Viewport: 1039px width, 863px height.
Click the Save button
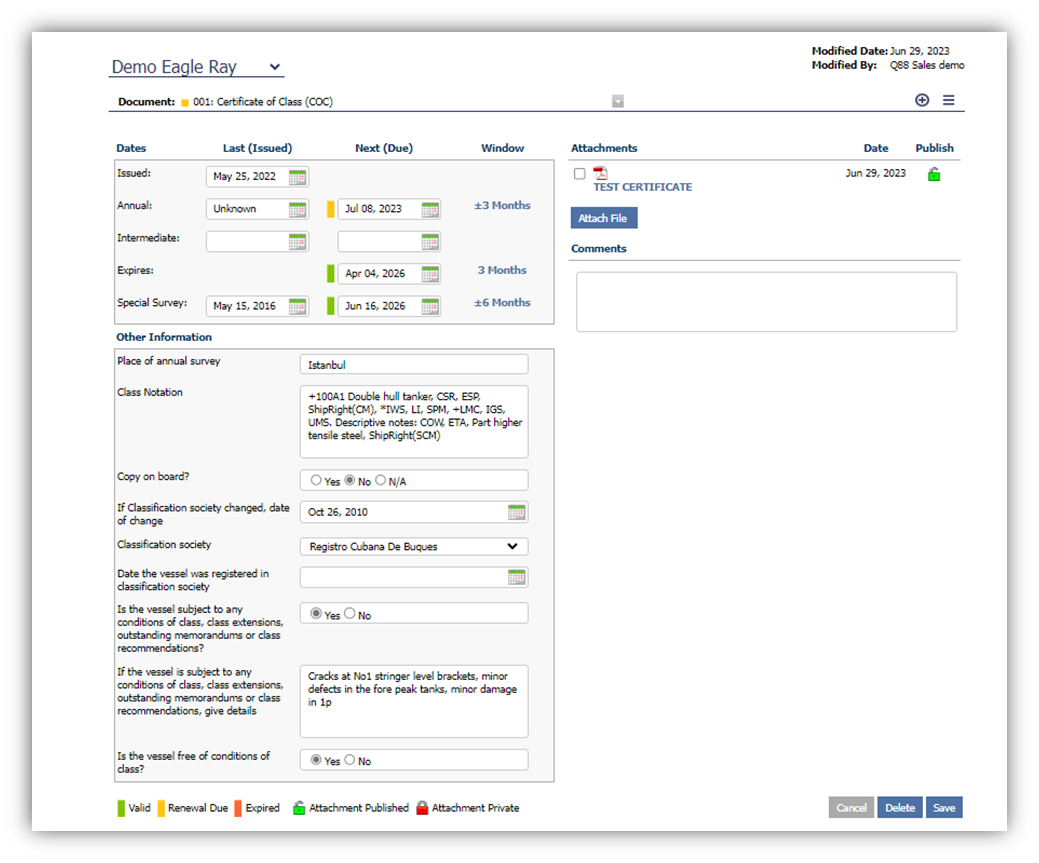(x=944, y=808)
